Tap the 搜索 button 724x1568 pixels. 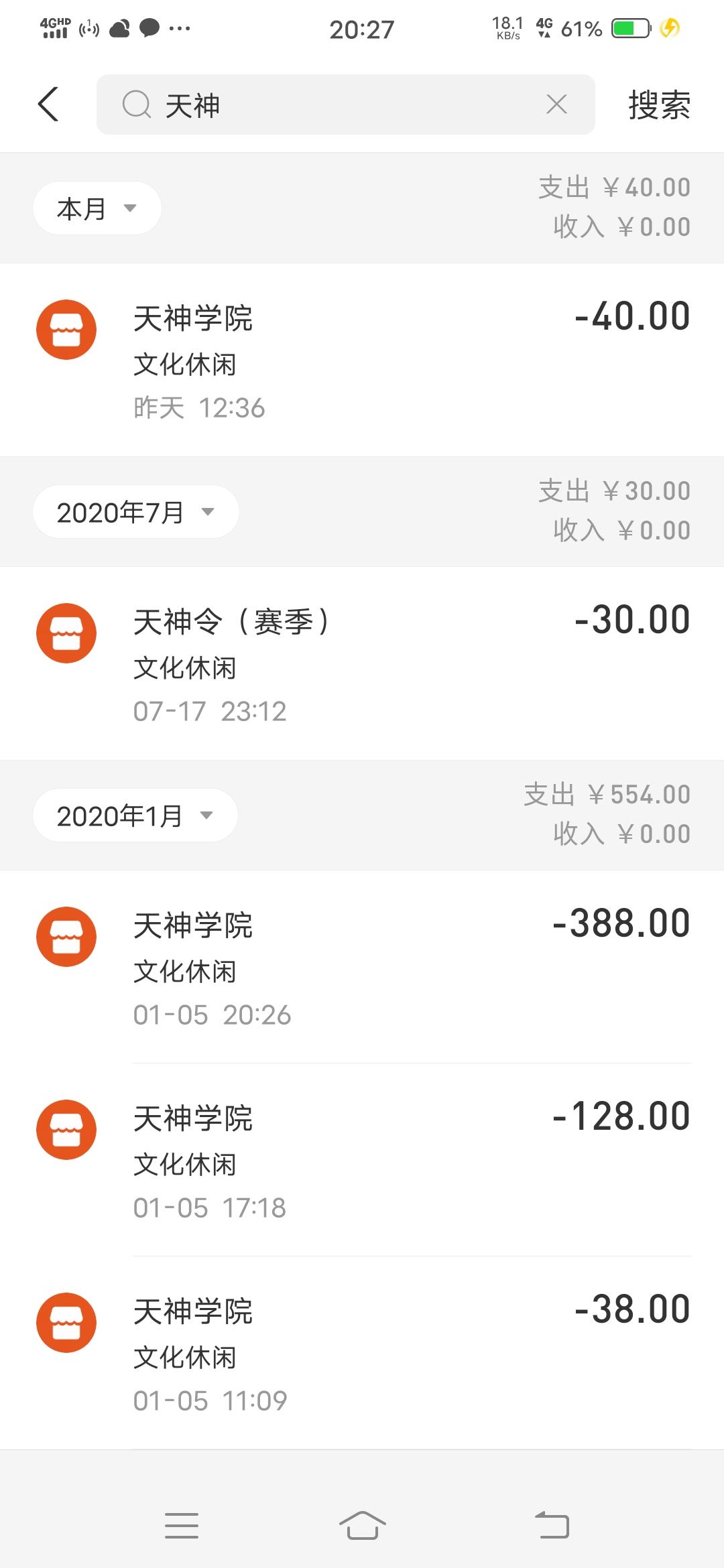coord(659,105)
